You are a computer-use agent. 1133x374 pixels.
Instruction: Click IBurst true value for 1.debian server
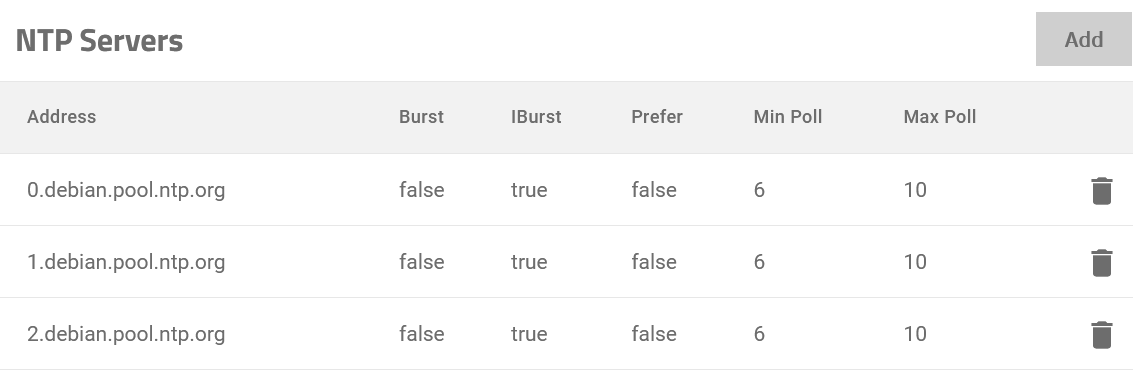pos(529,262)
